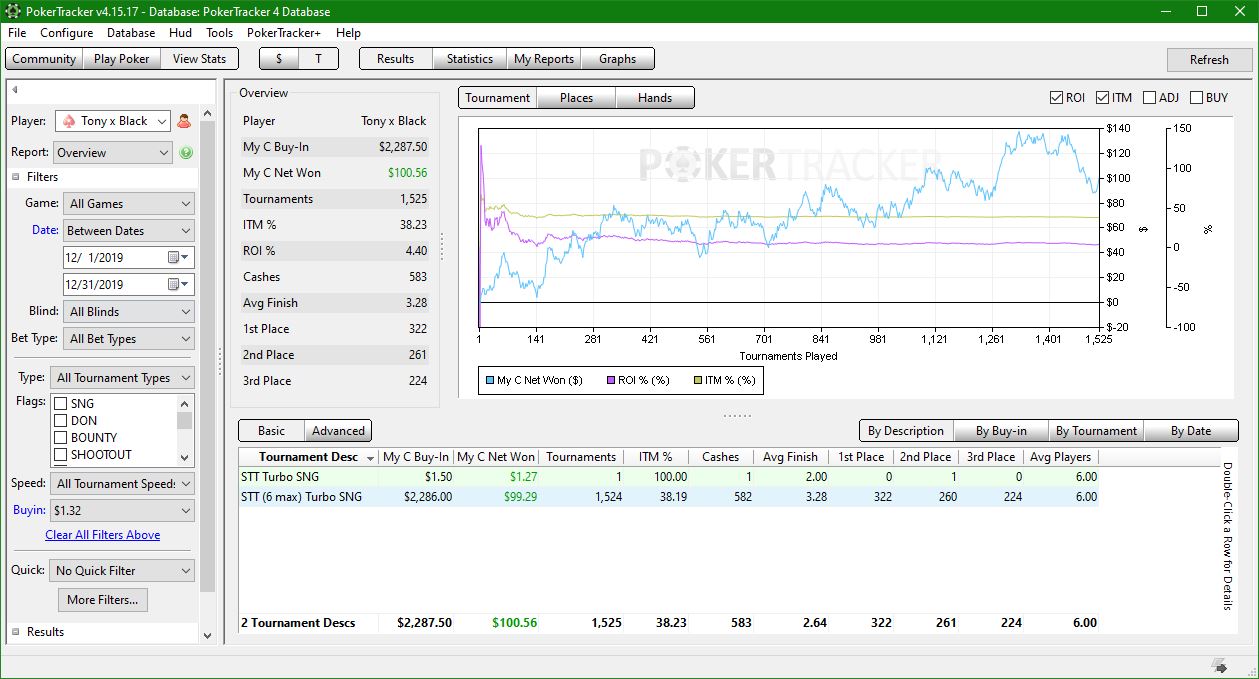The width and height of the screenshot is (1259, 679).
Task: Select the STT (6 max) Turbo SNG row
Action: 668,496
